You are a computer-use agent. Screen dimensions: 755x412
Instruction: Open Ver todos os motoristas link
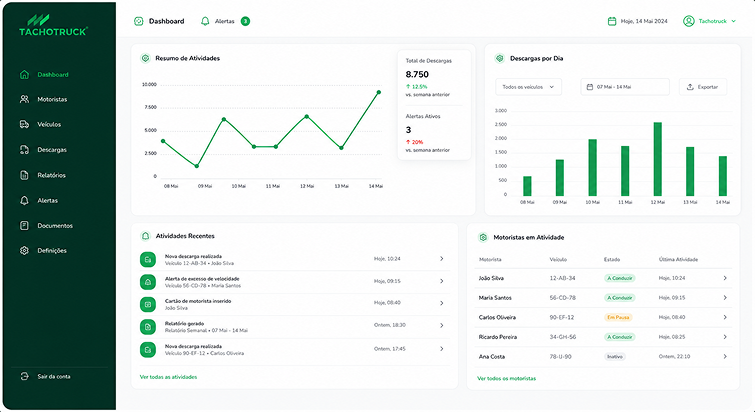[x=506, y=378]
